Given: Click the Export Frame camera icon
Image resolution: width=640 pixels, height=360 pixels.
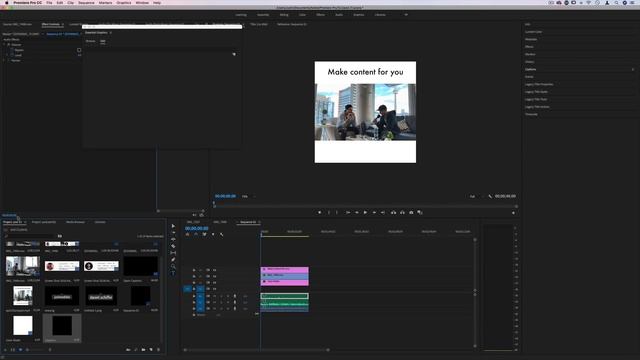Looking at the screenshot, I should click(x=411, y=213).
